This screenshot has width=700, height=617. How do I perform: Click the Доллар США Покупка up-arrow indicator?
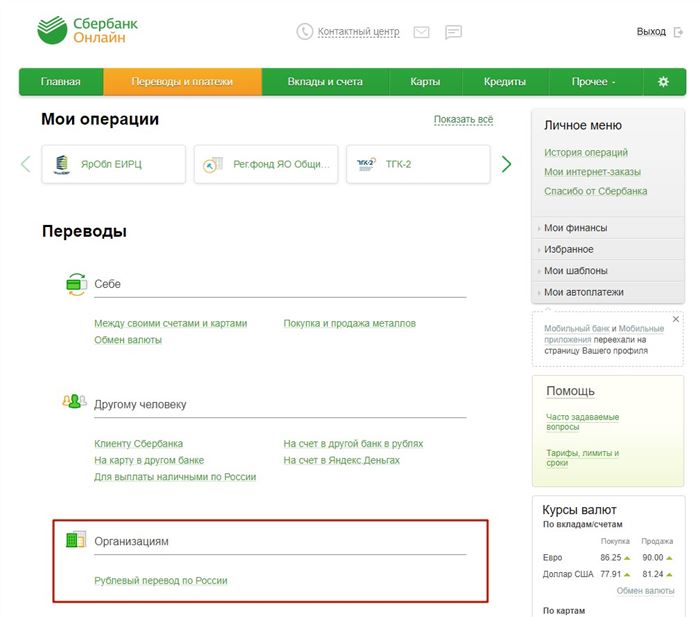pyautogui.click(x=627, y=575)
